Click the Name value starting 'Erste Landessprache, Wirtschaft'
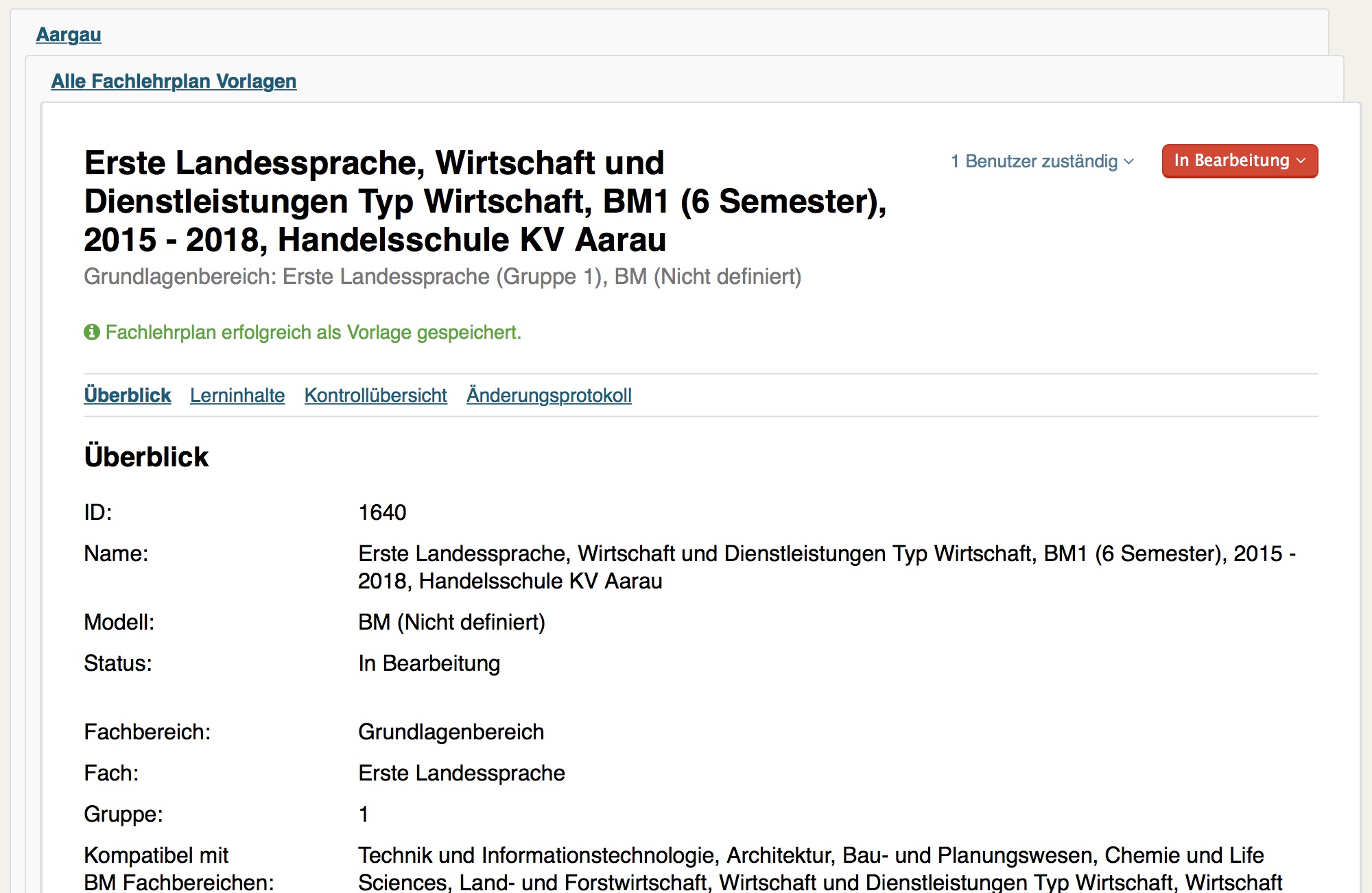The width and height of the screenshot is (1372, 893). [827, 567]
